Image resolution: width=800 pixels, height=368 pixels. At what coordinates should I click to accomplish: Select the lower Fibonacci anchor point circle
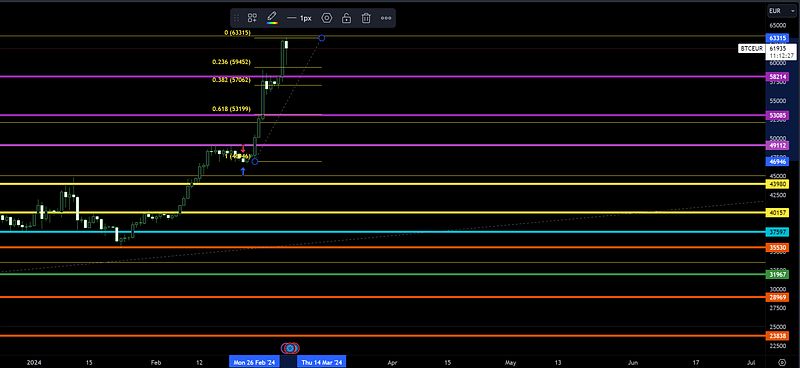pyautogui.click(x=255, y=161)
